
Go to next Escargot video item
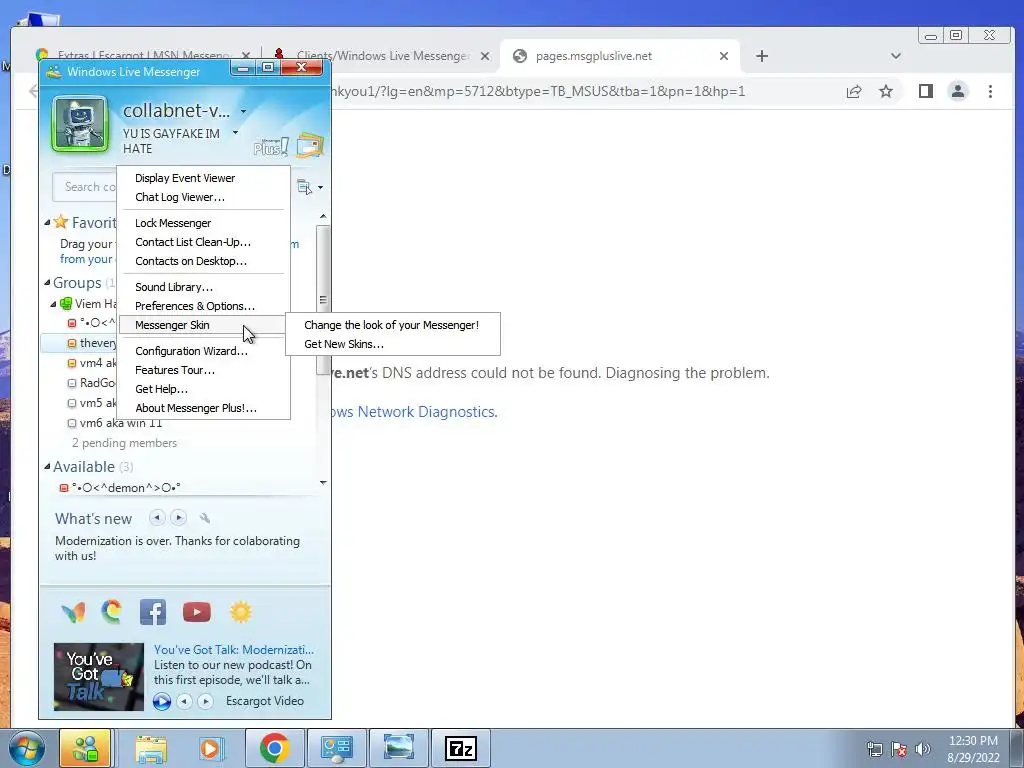(205, 701)
